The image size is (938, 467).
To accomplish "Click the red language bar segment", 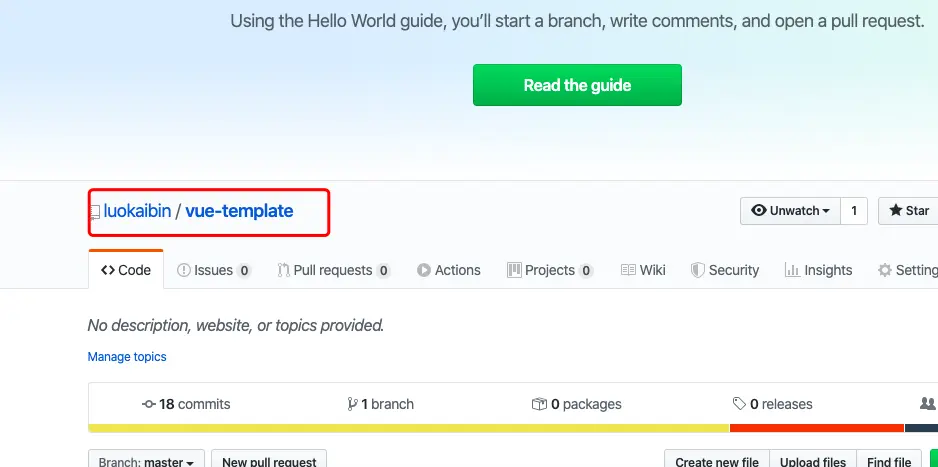I will pos(817,428).
